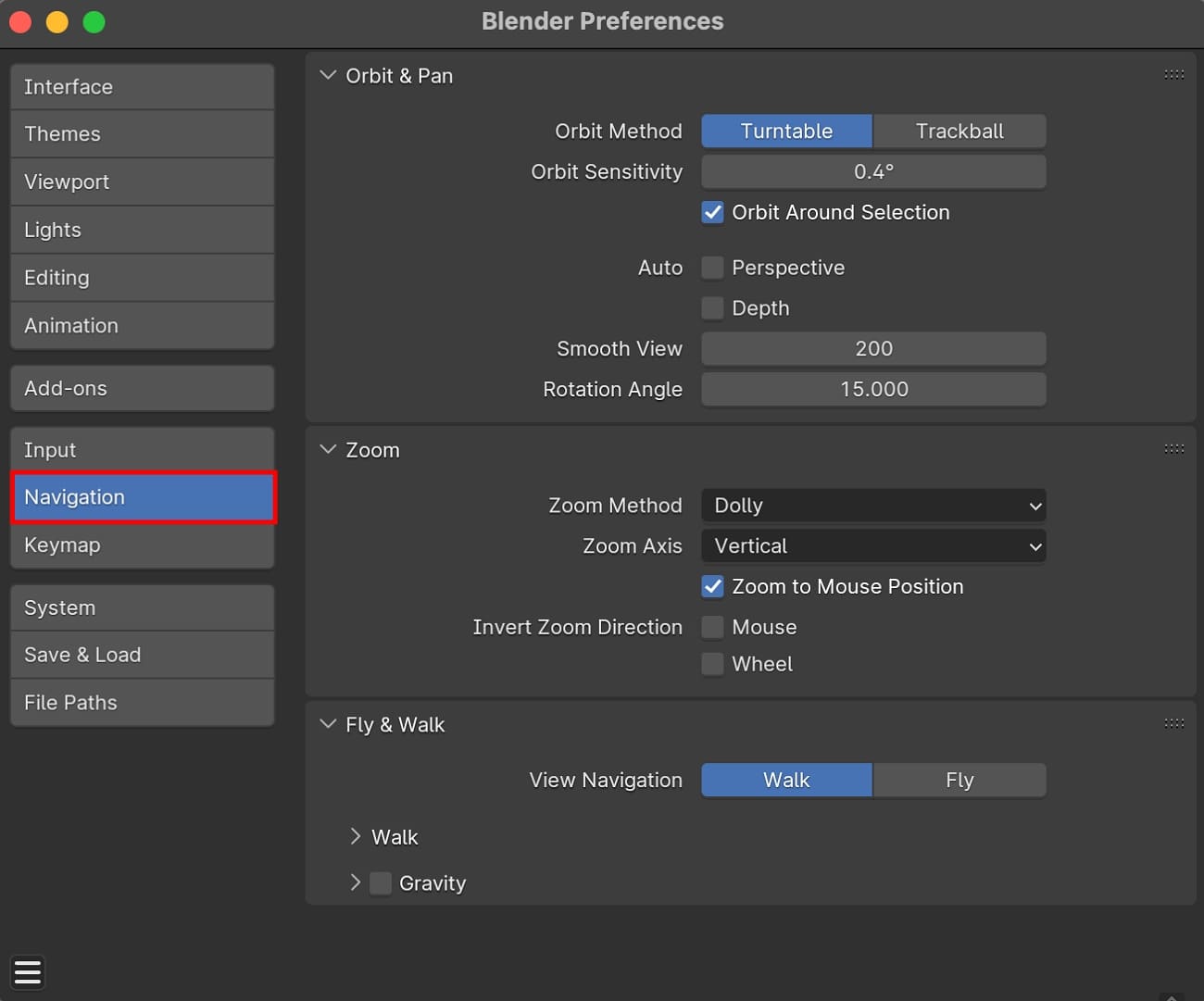Choose Fly view navigation
The width and height of the screenshot is (1204, 1001).
click(x=959, y=781)
